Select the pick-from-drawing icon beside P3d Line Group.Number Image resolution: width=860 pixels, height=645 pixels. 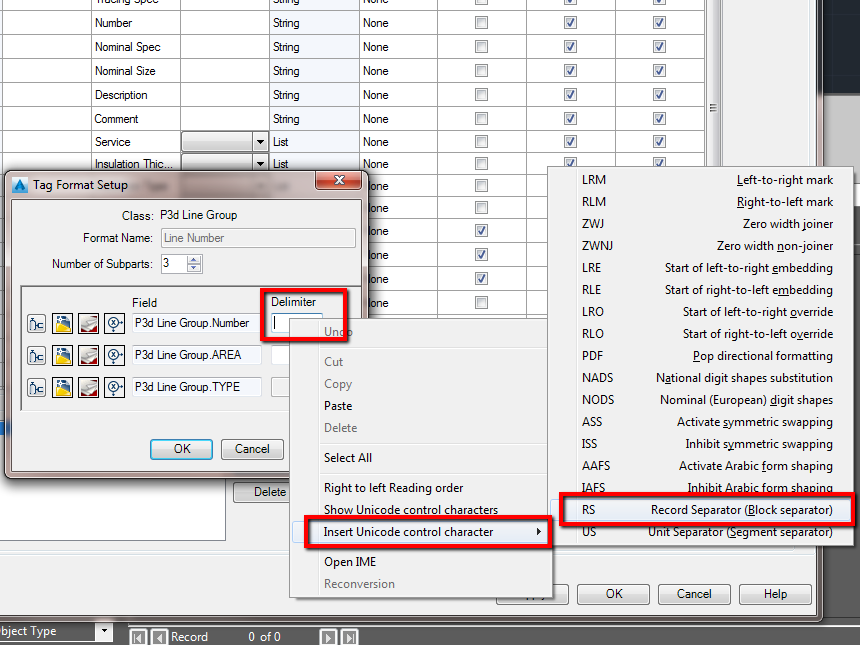[36, 323]
